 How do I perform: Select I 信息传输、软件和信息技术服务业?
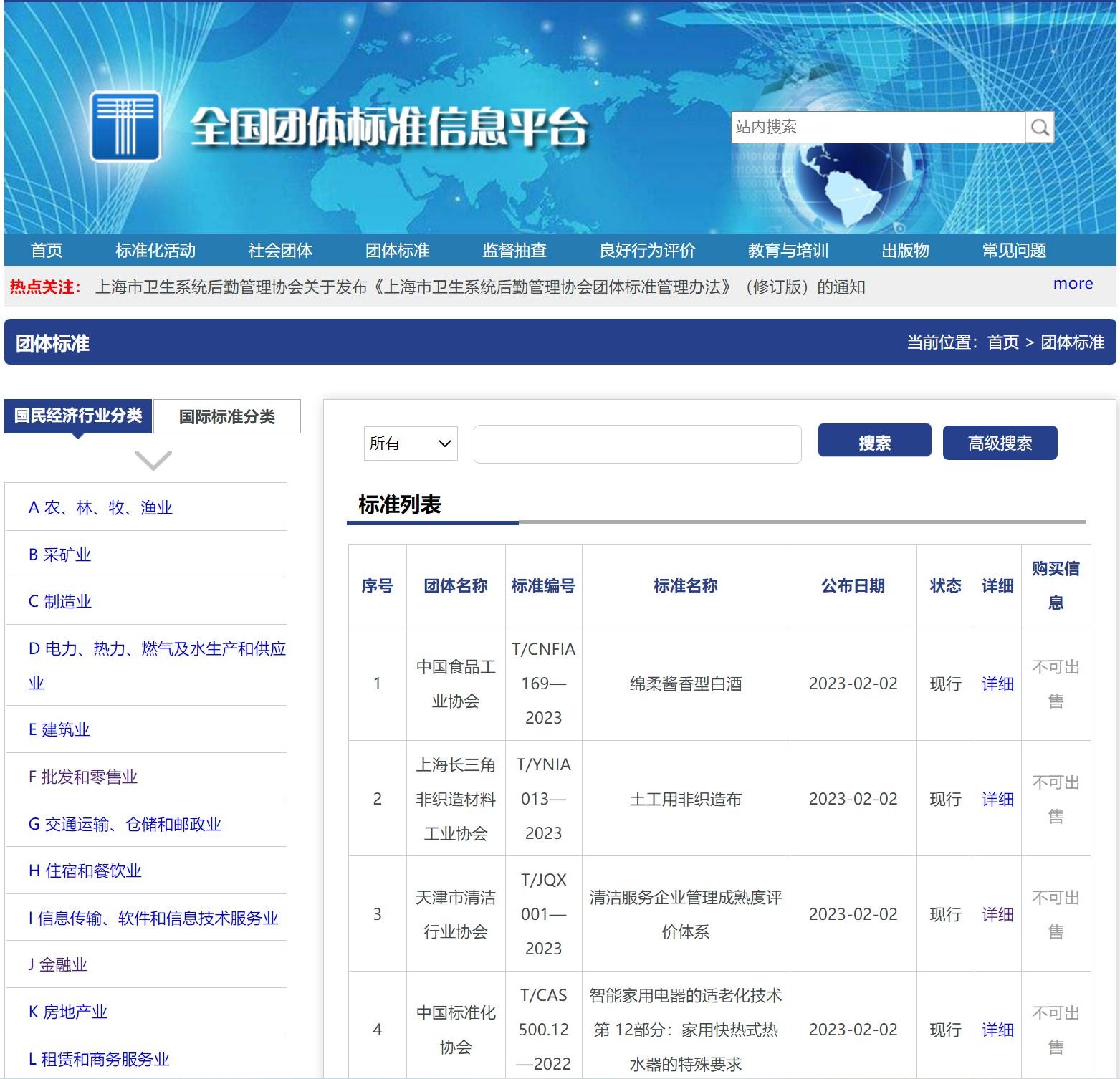[x=153, y=918]
